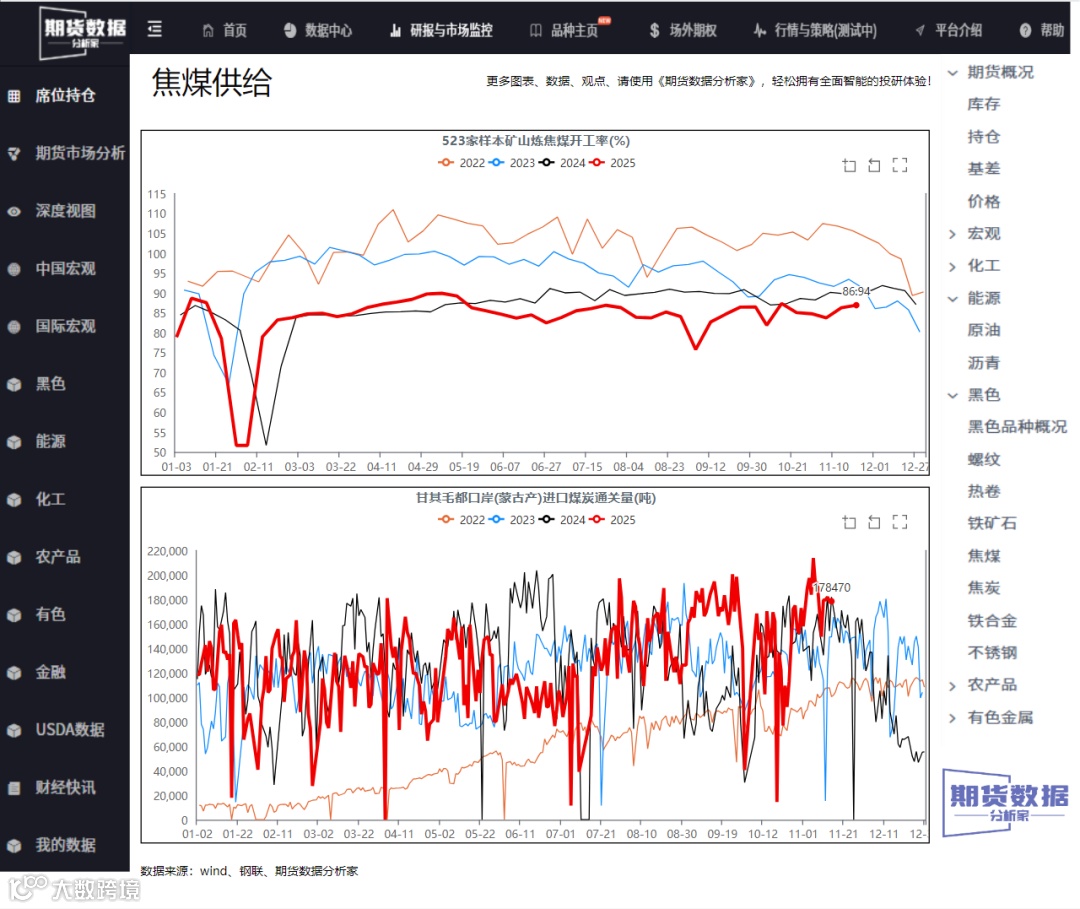This screenshot has width=1080, height=909.
Task: Collapse the 能源 section chevron in right menu
Action: pyautogui.click(x=953, y=299)
